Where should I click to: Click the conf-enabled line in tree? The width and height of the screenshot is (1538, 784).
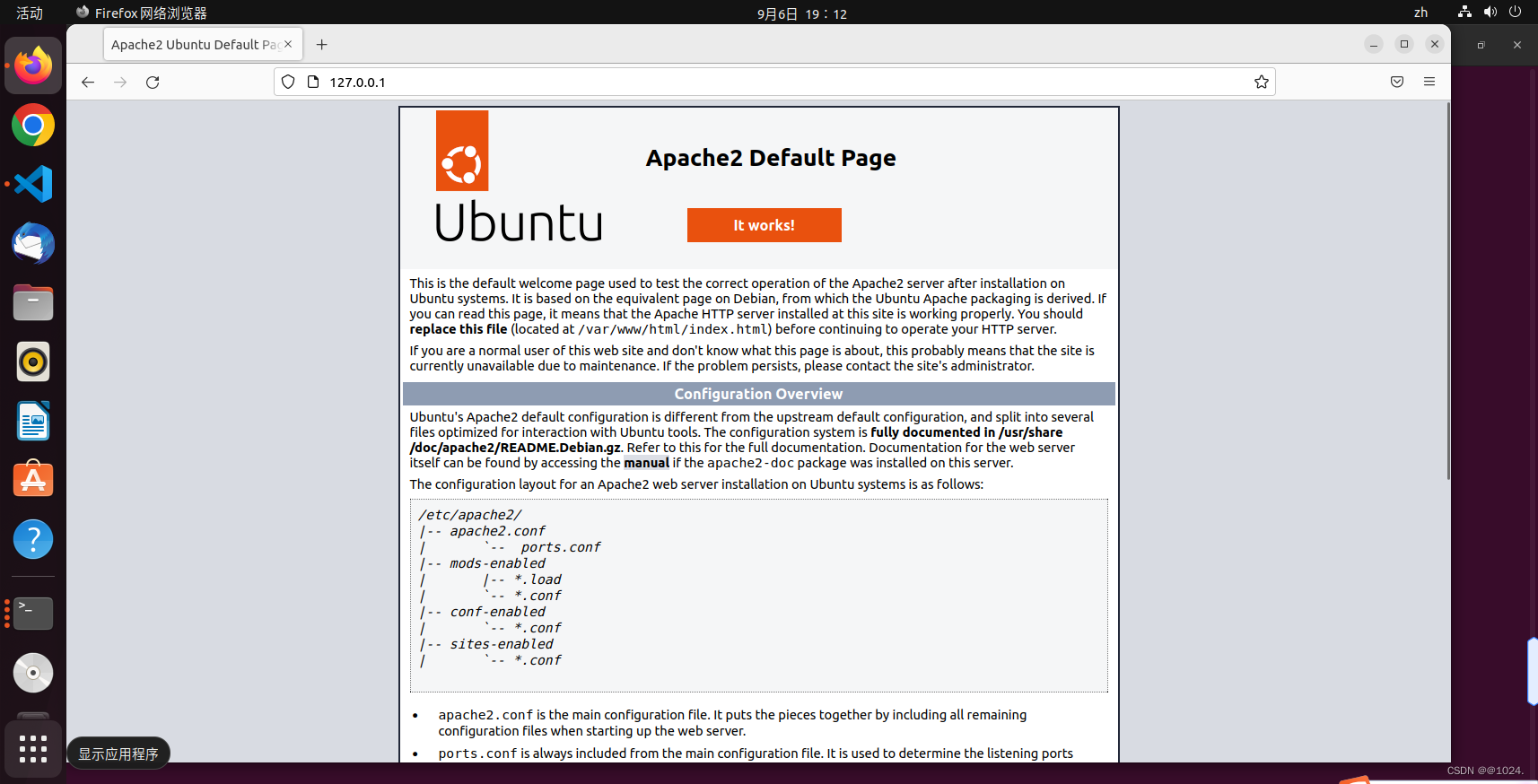[x=497, y=612]
